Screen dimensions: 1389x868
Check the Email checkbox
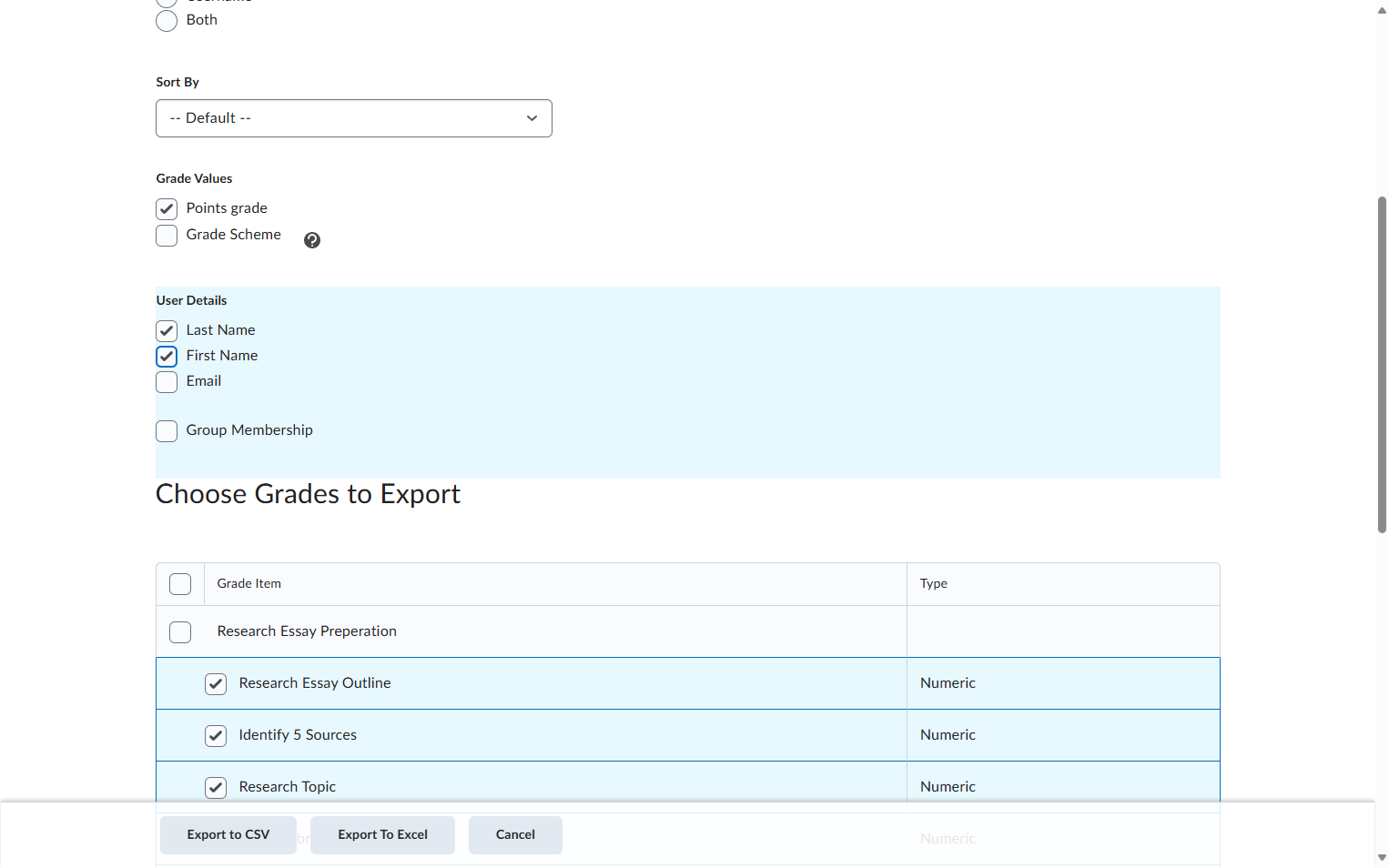(167, 382)
